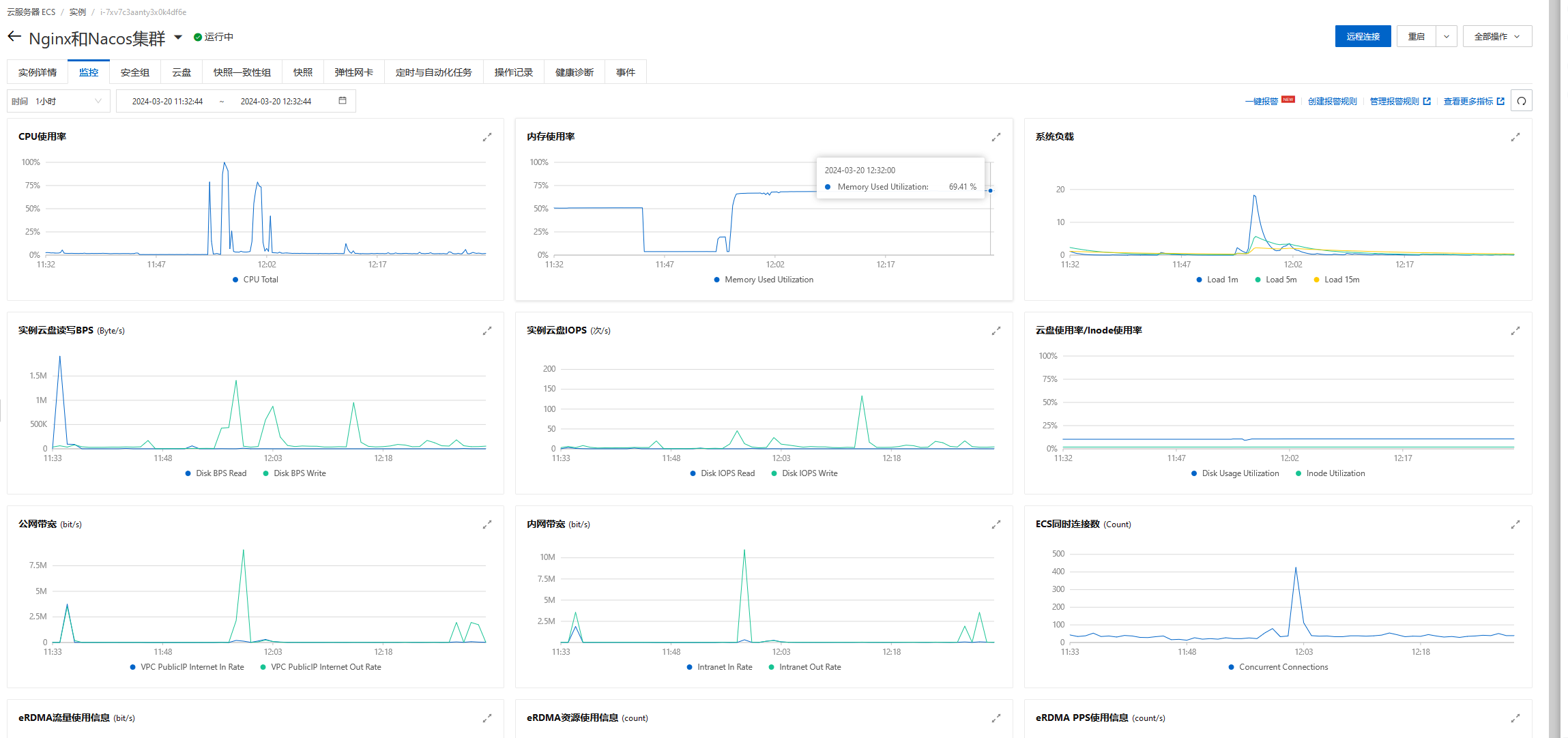Viewport: 1568px width, 738px height.
Task: Click the refresh monitoring data icon
Action: click(x=1522, y=101)
